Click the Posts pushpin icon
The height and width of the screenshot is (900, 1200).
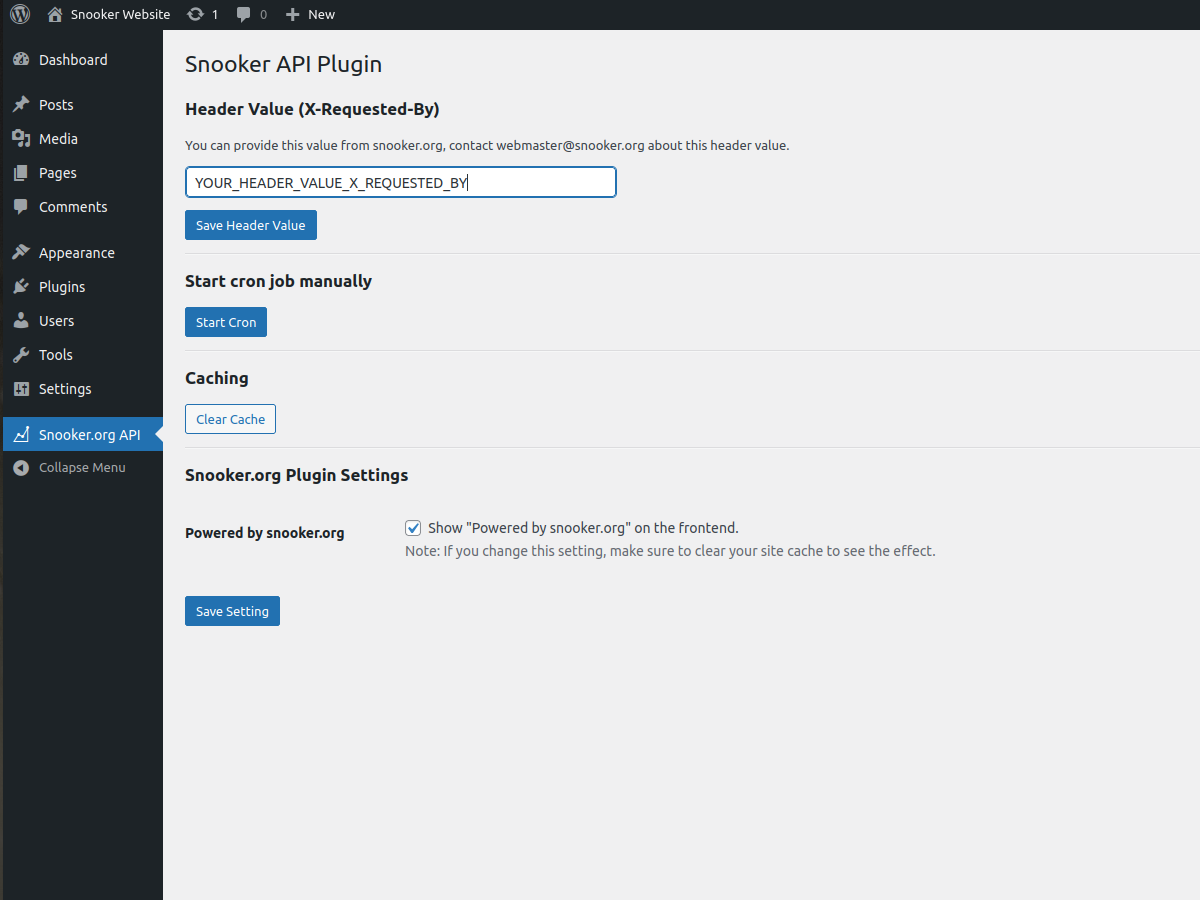[21, 105]
